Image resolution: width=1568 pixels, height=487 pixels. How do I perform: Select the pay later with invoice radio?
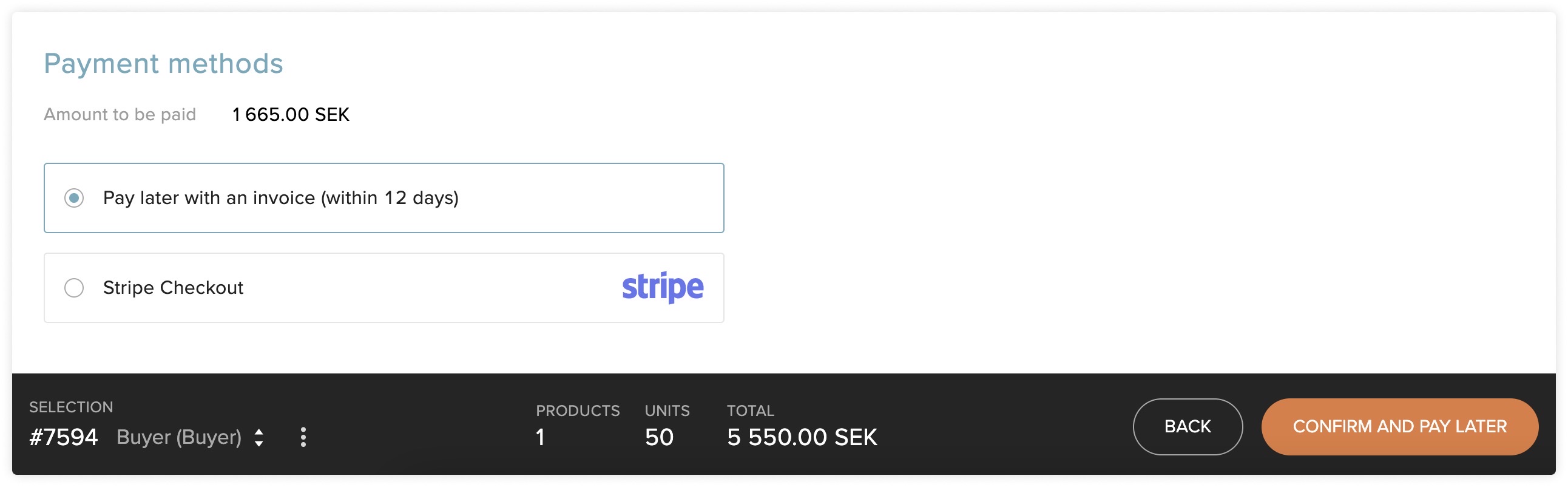click(x=74, y=198)
